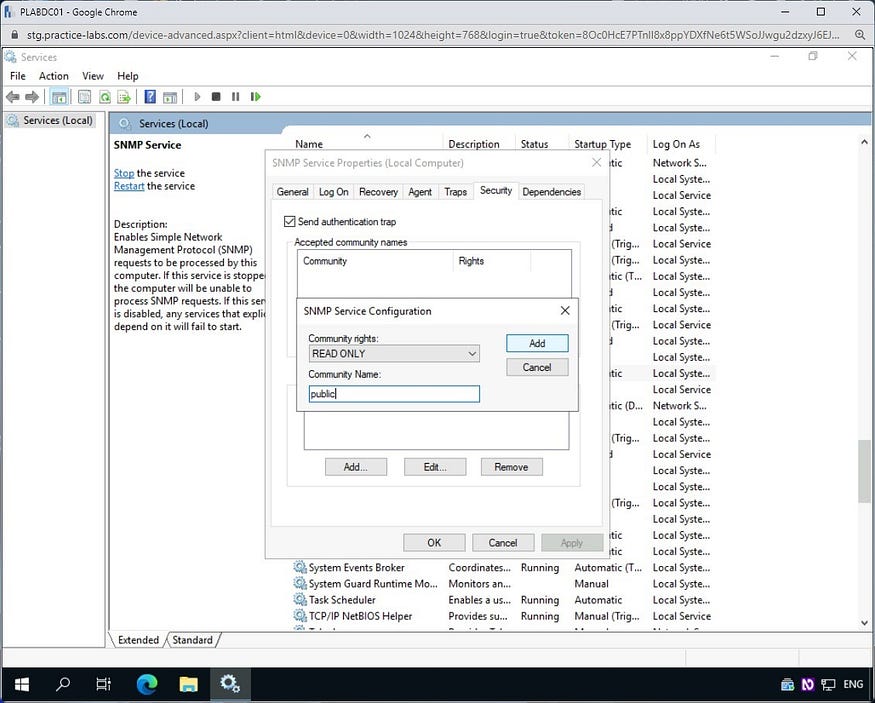Screen dimensions: 875x703
Task: Click Add in SNMP Service Configuration dialog
Action: (x=537, y=343)
